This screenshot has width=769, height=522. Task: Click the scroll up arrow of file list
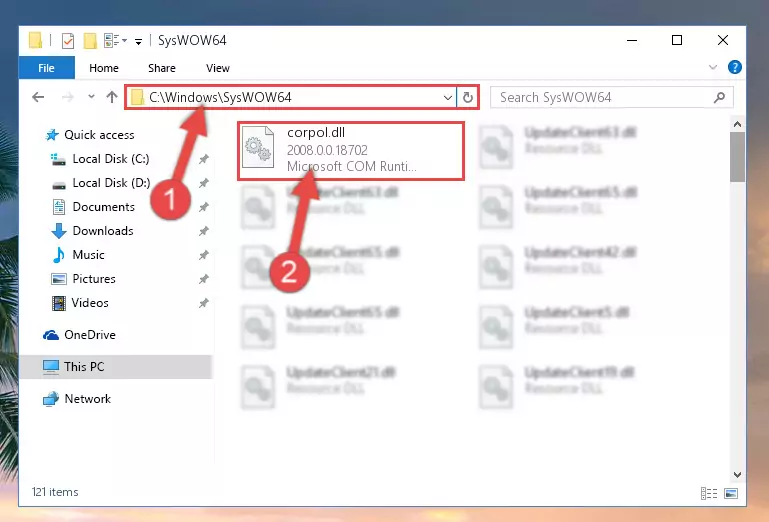737,124
